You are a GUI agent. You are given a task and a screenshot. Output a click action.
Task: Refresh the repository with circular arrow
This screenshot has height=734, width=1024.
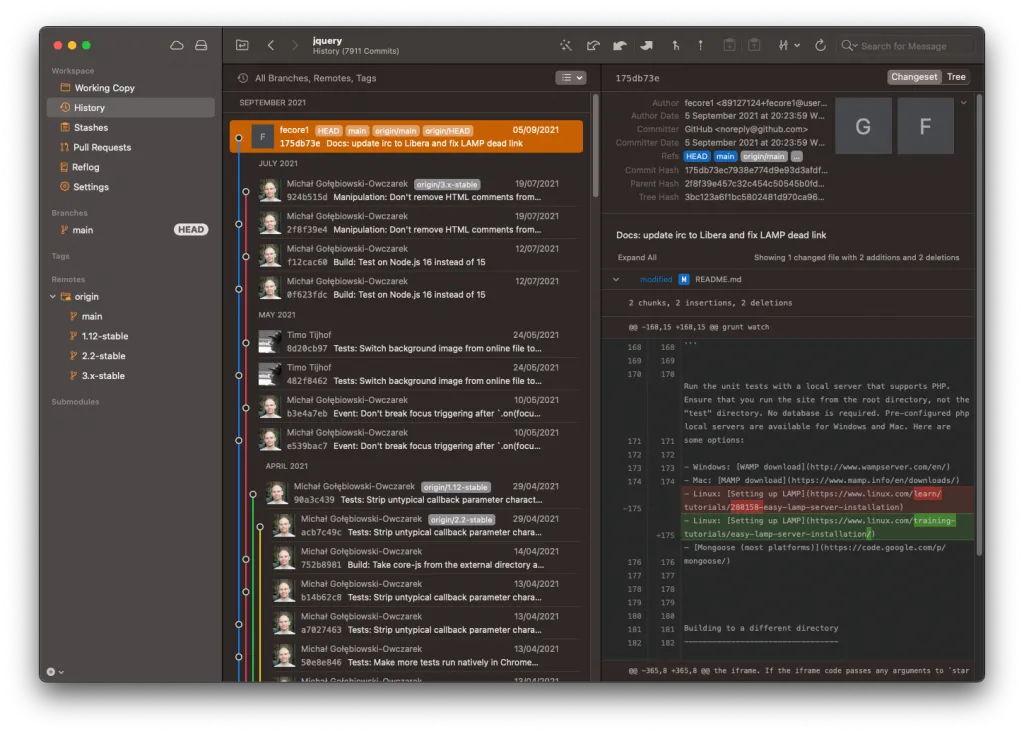[820, 45]
